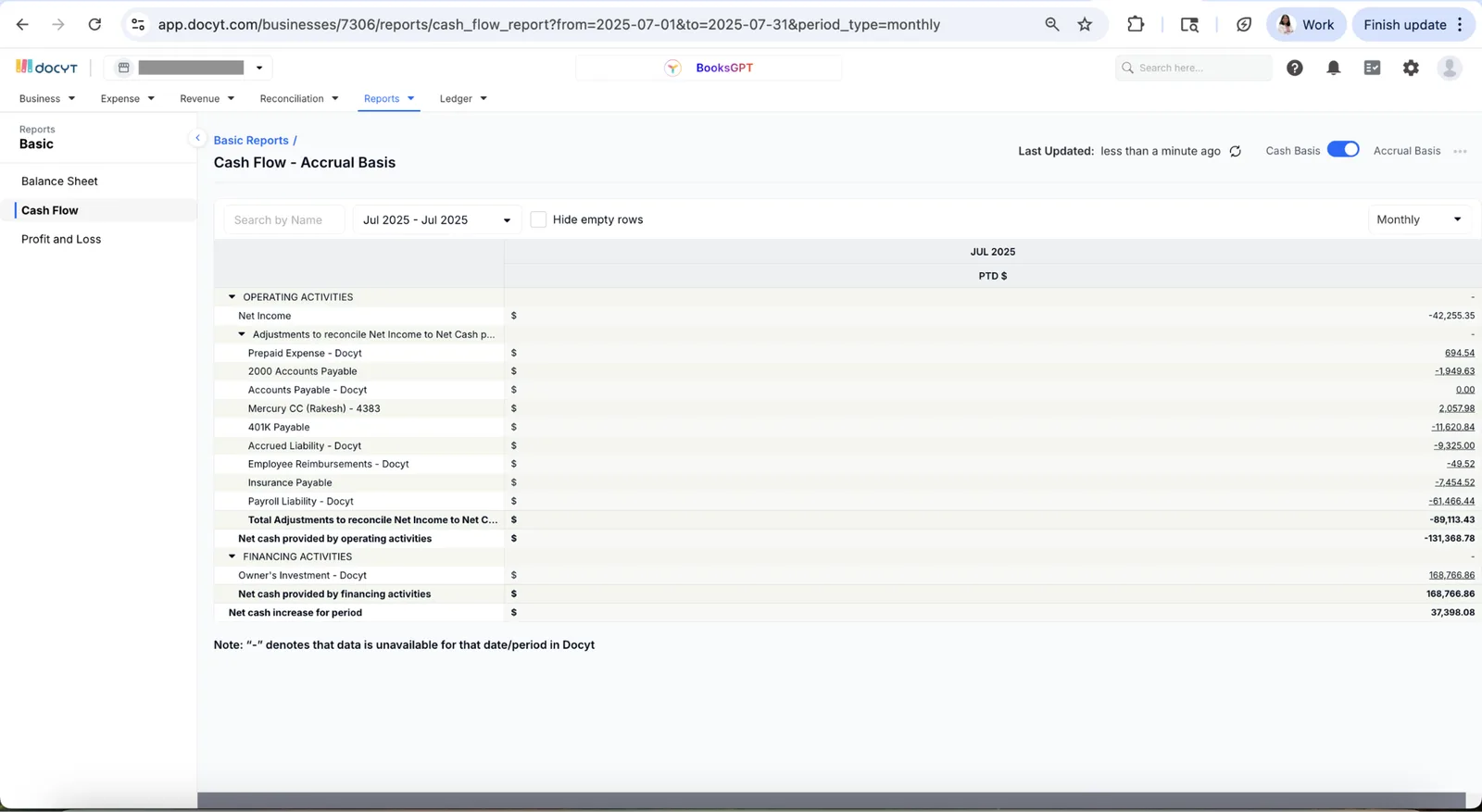The width and height of the screenshot is (1482, 812).
Task: Collapse the sidebar with the chevron
Action: coord(197,138)
